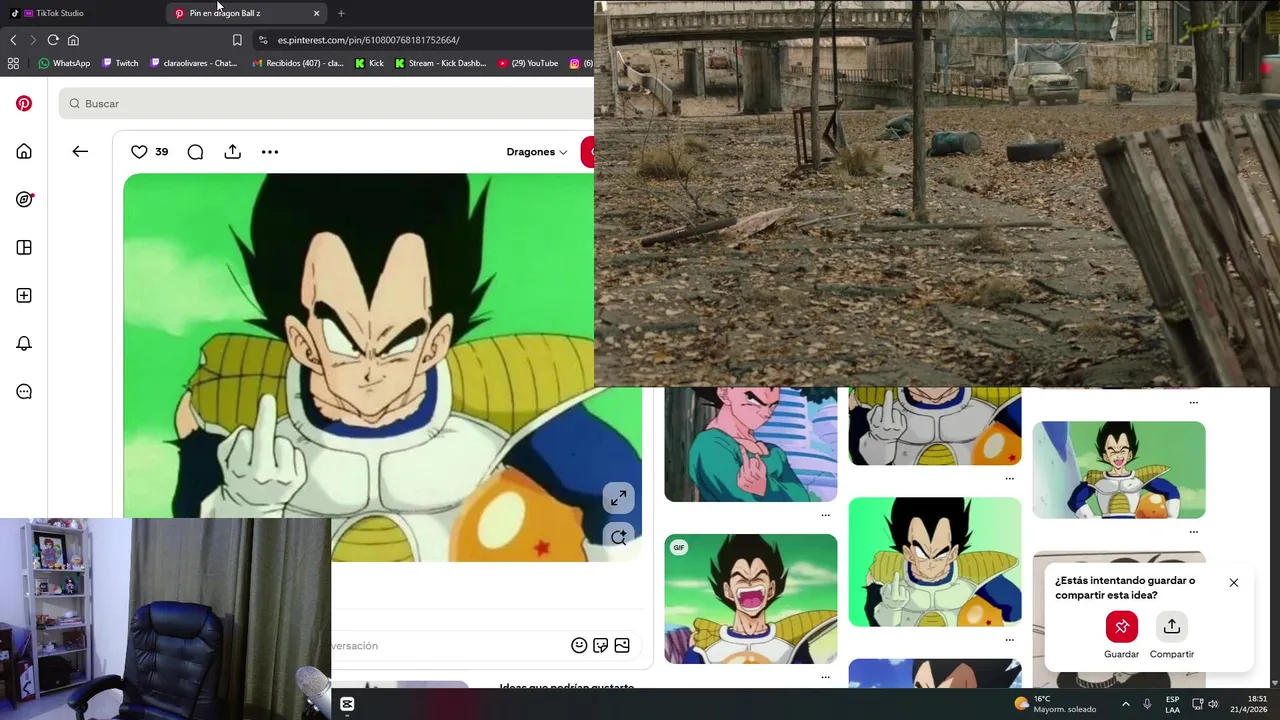The image size is (1280, 720).
Task: Click the comment conversation input field
Action: click(450, 646)
